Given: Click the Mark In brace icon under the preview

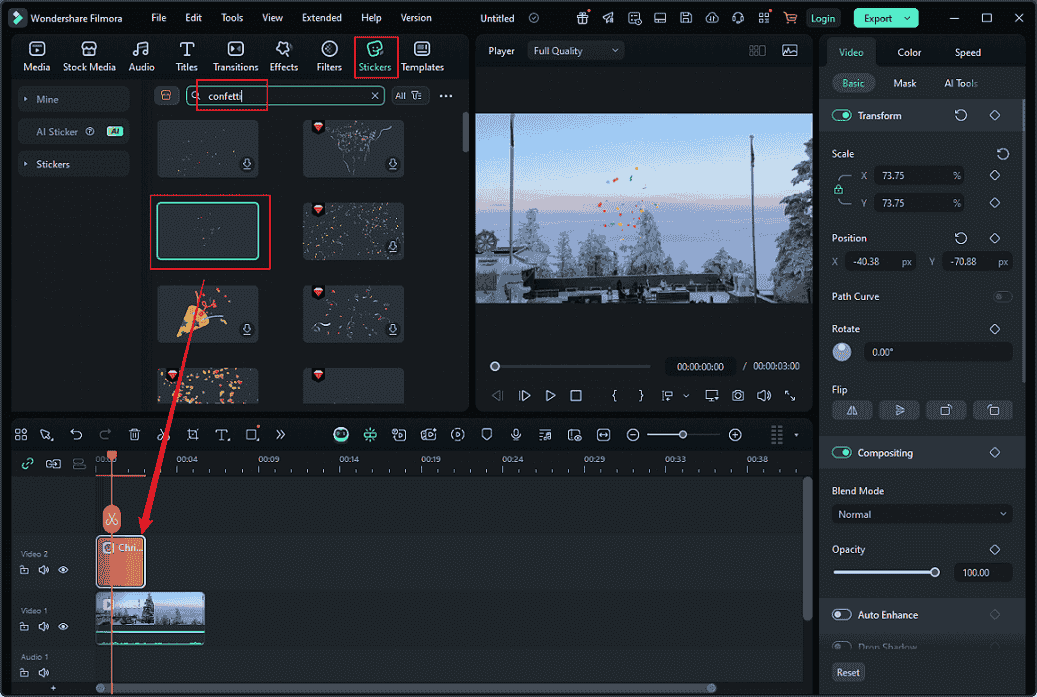Looking at the screenshot, I should [614, 395].
